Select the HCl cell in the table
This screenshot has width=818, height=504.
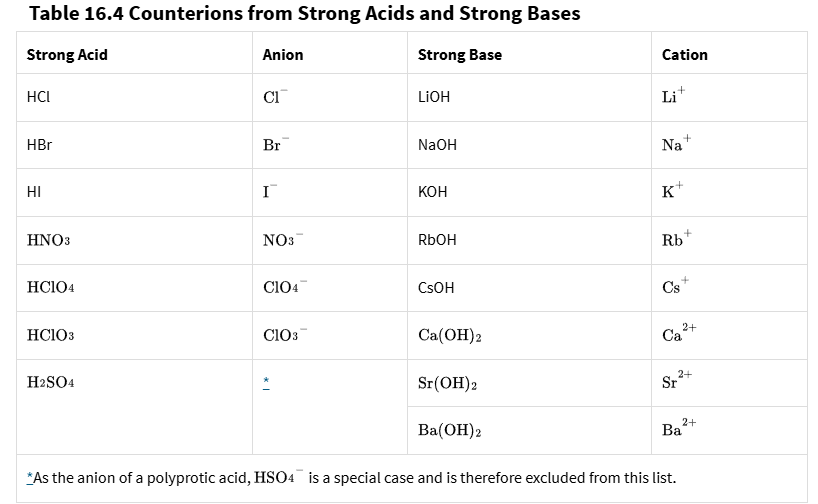pyautogui.click(x=39, y=97)
